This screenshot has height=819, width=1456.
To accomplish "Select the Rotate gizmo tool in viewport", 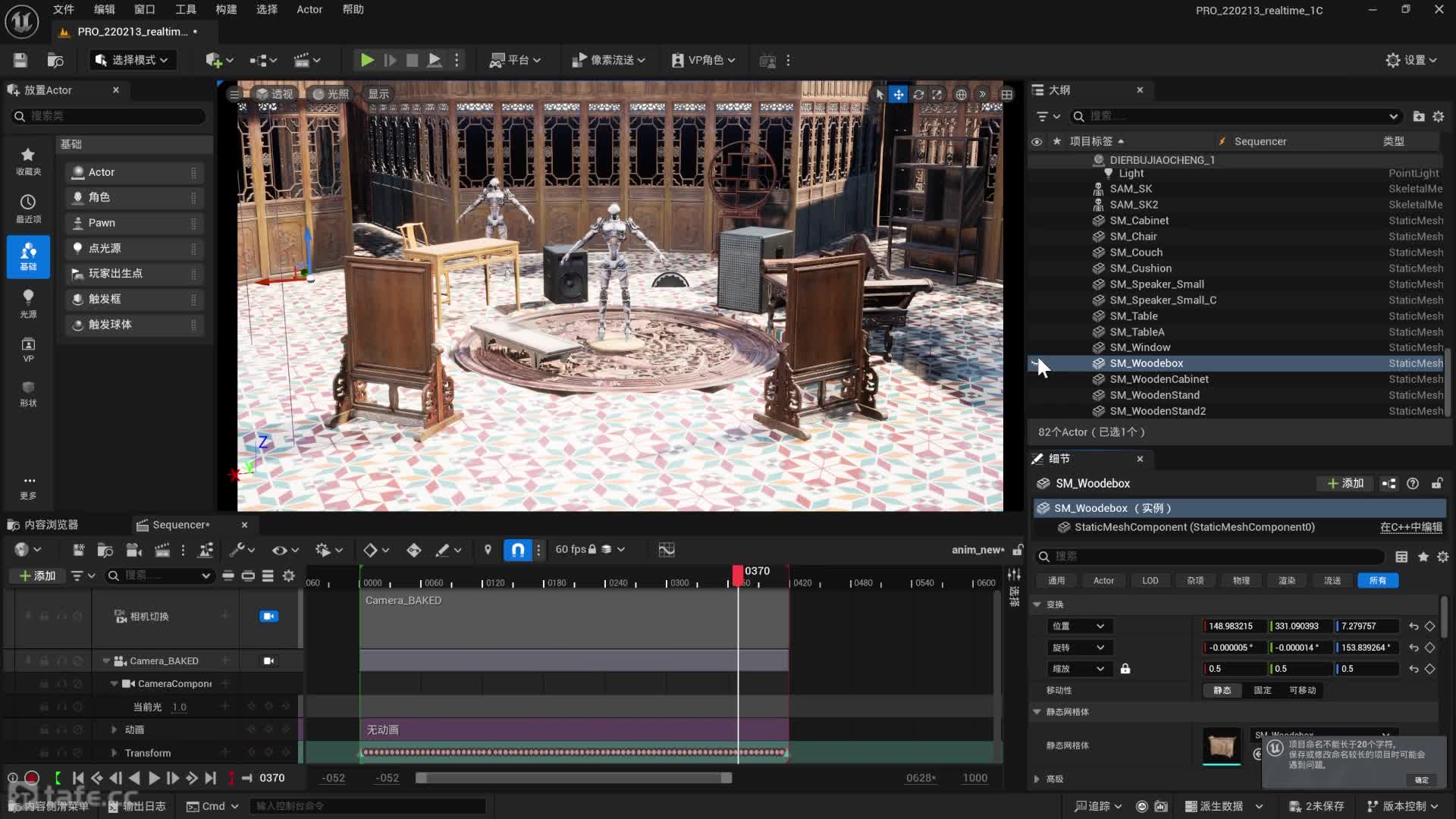I will pos(918,94).
